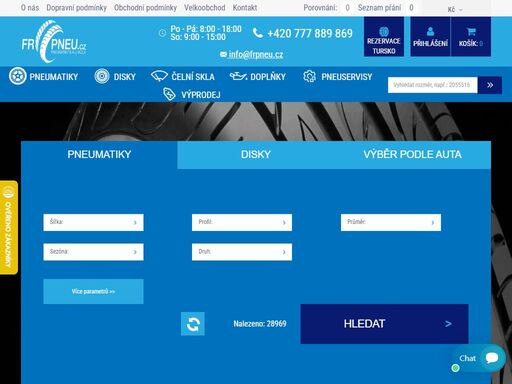Image resolution: width=512 pixels, height=384 pixels.
Task: Open the Kontakt link
Action: (245, 7)
